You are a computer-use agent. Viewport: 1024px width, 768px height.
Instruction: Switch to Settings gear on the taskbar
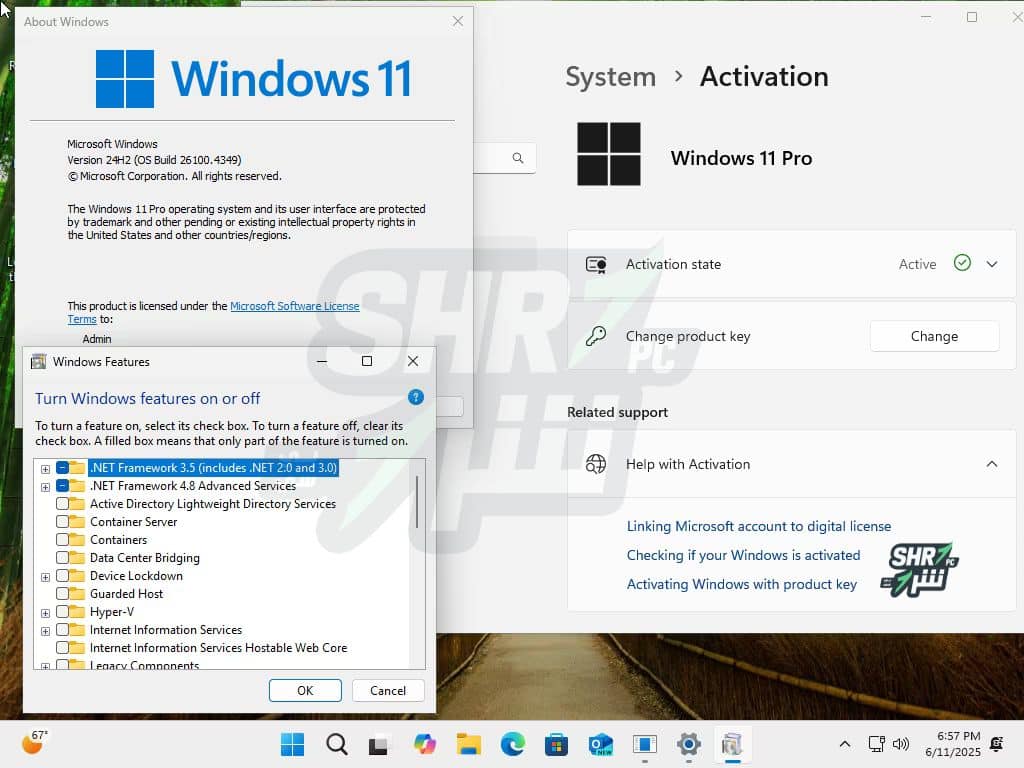[x=688, y=744]
